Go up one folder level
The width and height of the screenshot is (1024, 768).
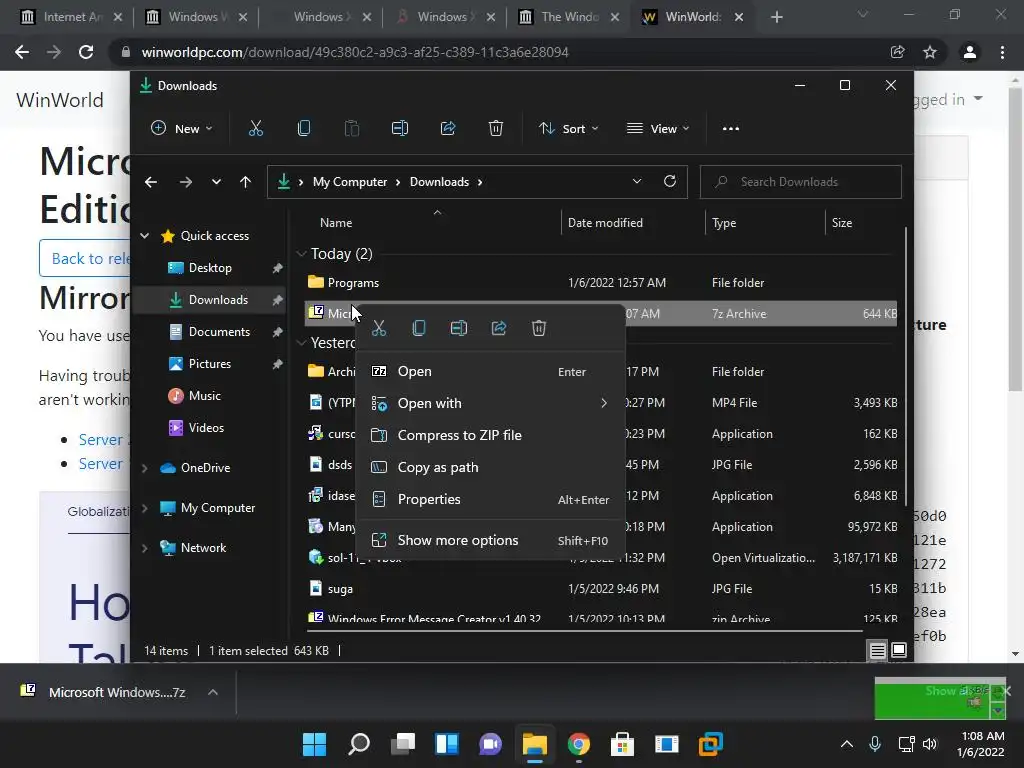pos(245,182)
